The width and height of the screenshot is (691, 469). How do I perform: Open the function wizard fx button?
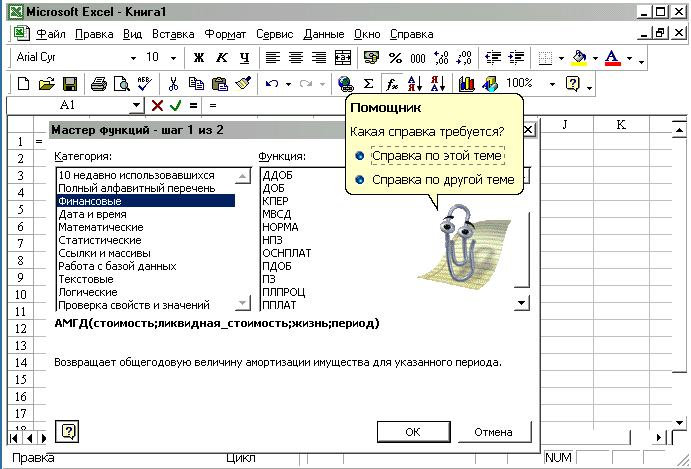[392, 84]
